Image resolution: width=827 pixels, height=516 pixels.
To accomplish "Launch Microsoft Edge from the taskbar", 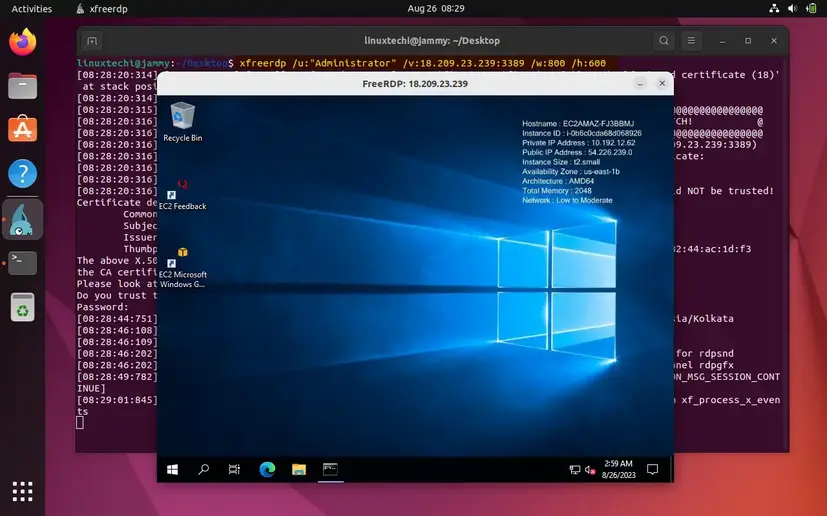I will (x=267, y=469).
